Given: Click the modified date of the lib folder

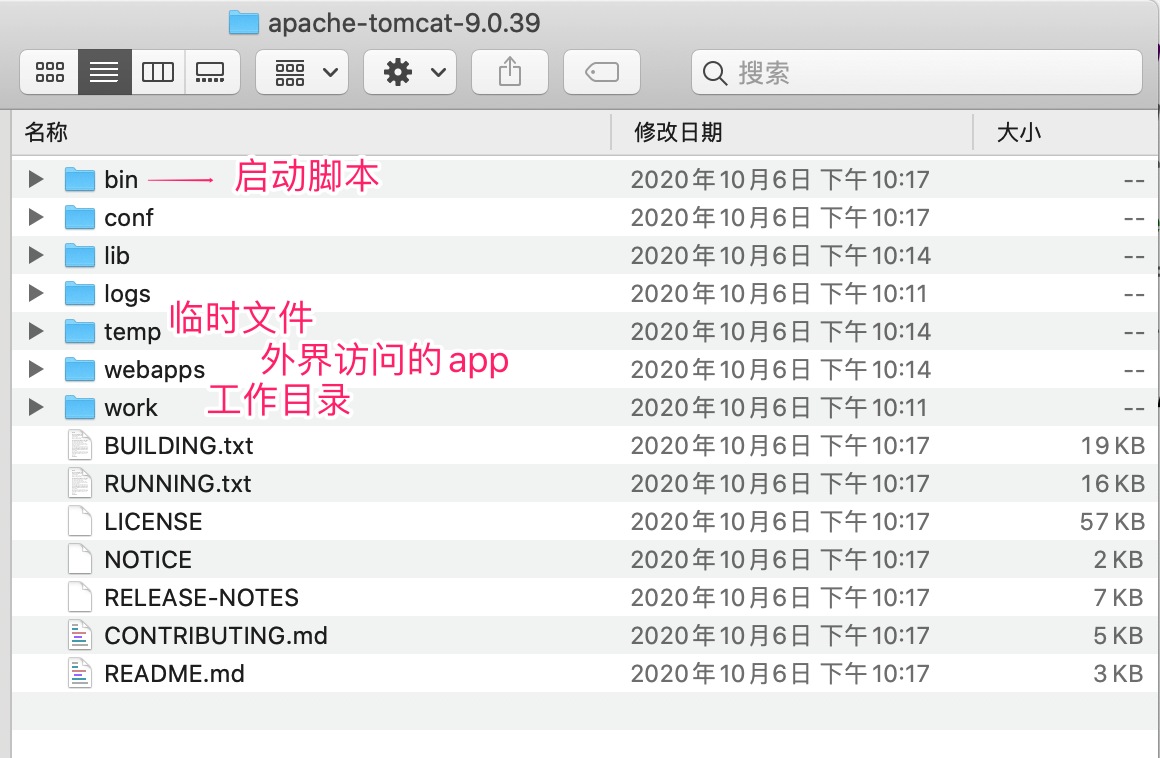Looking at the screenshot, I should [780, 256].
